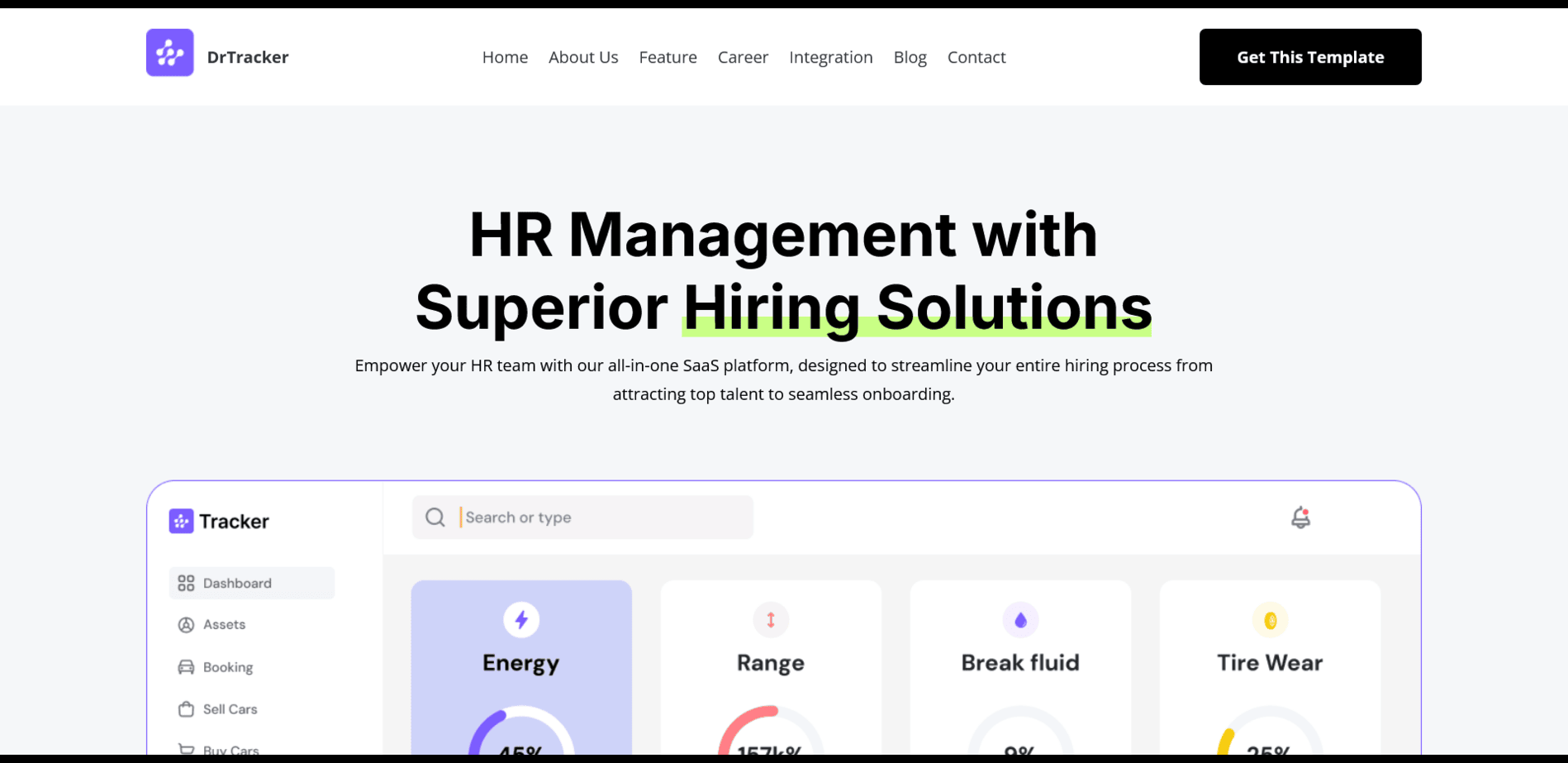Open the About Us page
The image size is (1568, 763).
coord(583,57)
